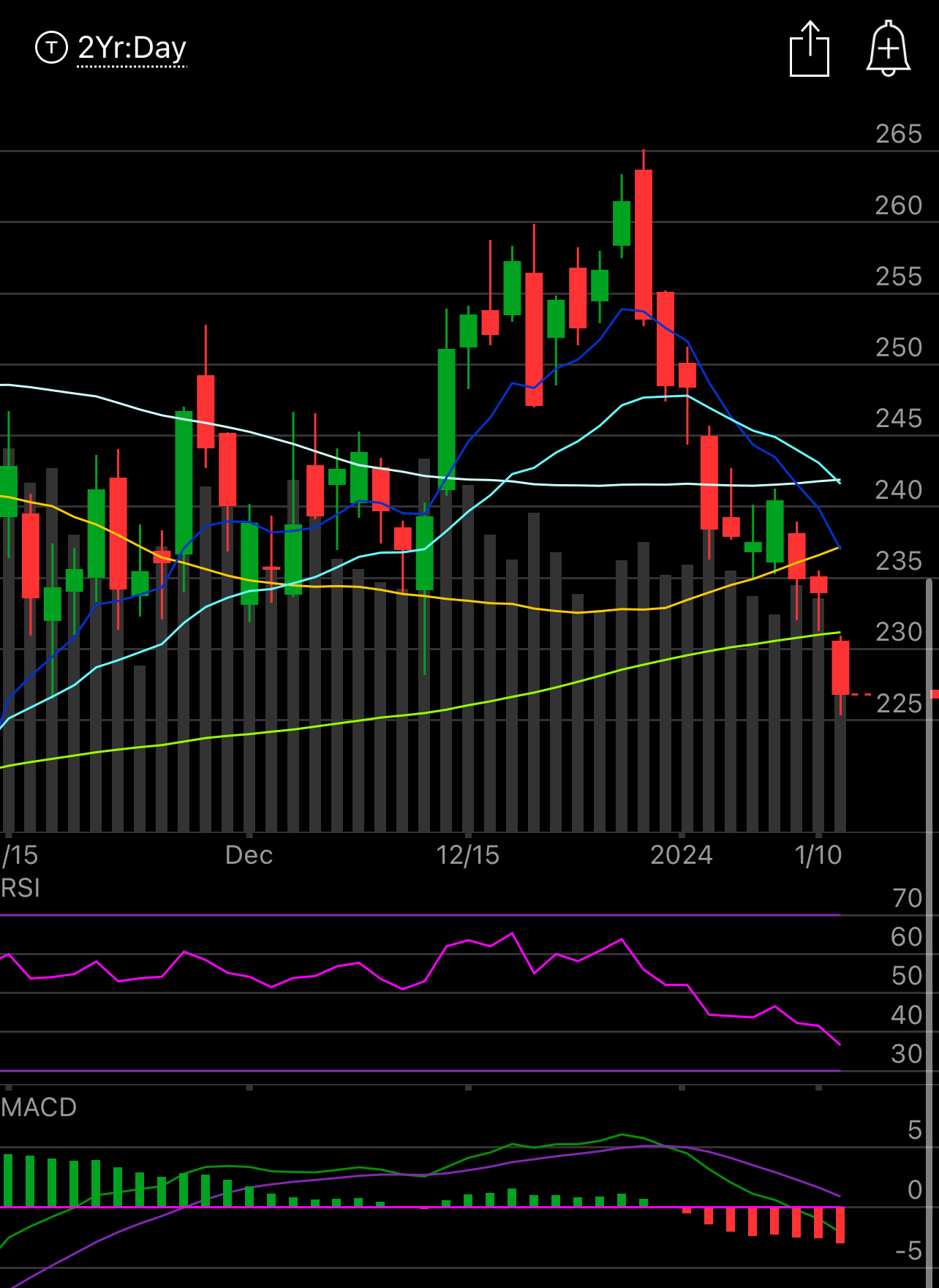The image size is (939, 1288).
Task: Tap the 12/15 date axis label
Action: click(x=467, y=855)
